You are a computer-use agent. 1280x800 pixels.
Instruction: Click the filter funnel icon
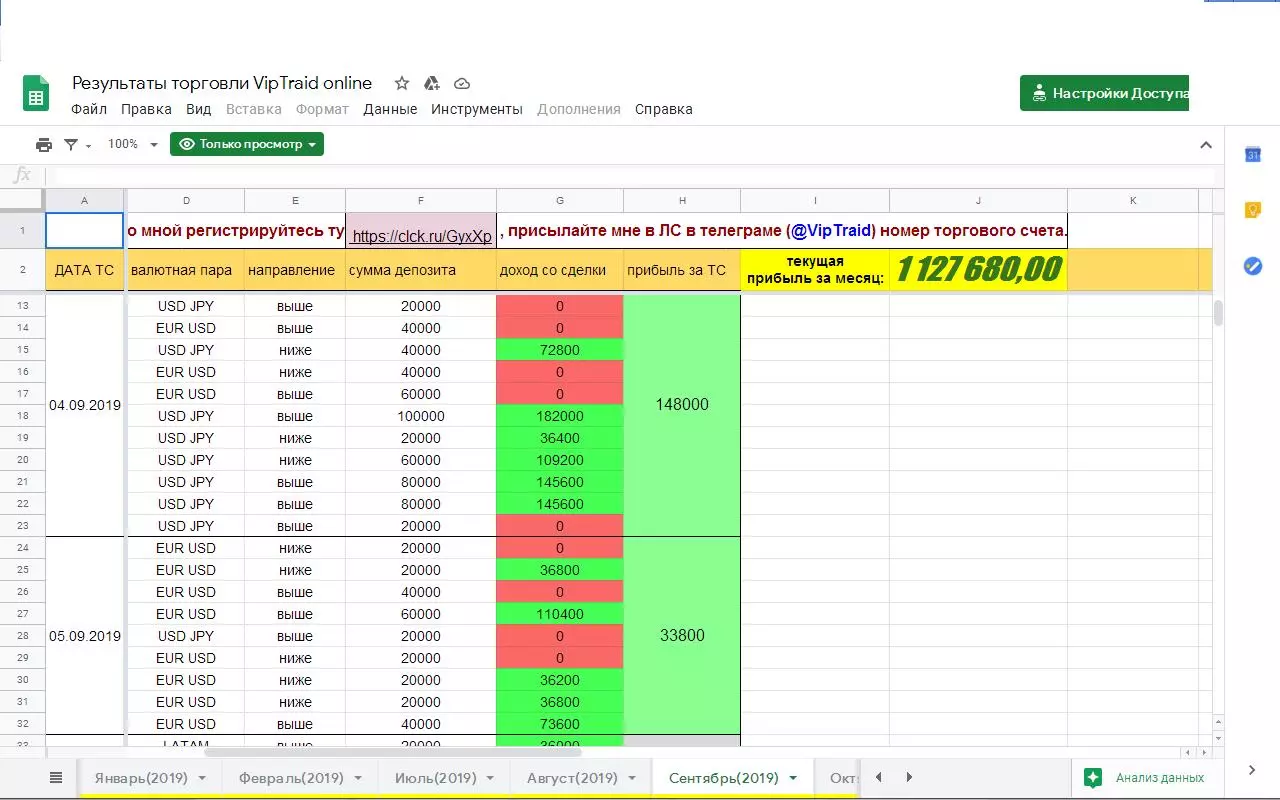pyautogui.click(x=71, y=144)
